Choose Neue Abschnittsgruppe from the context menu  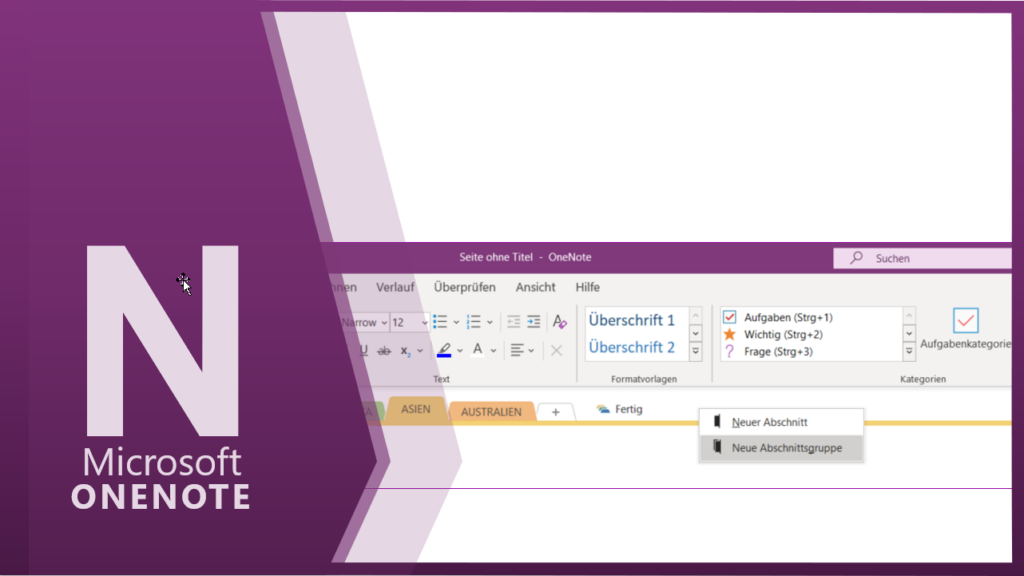click(781, 448)
